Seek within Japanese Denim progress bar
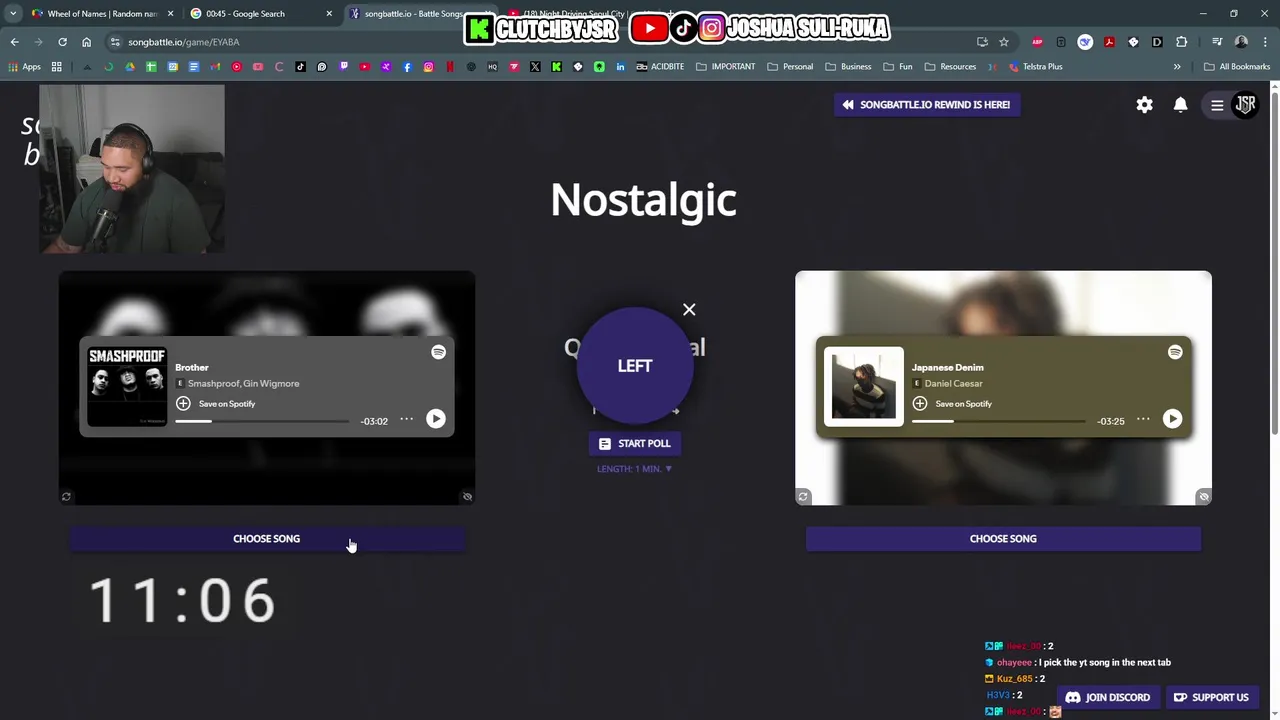Screen dimensions: 1280x720 [999, 421]
